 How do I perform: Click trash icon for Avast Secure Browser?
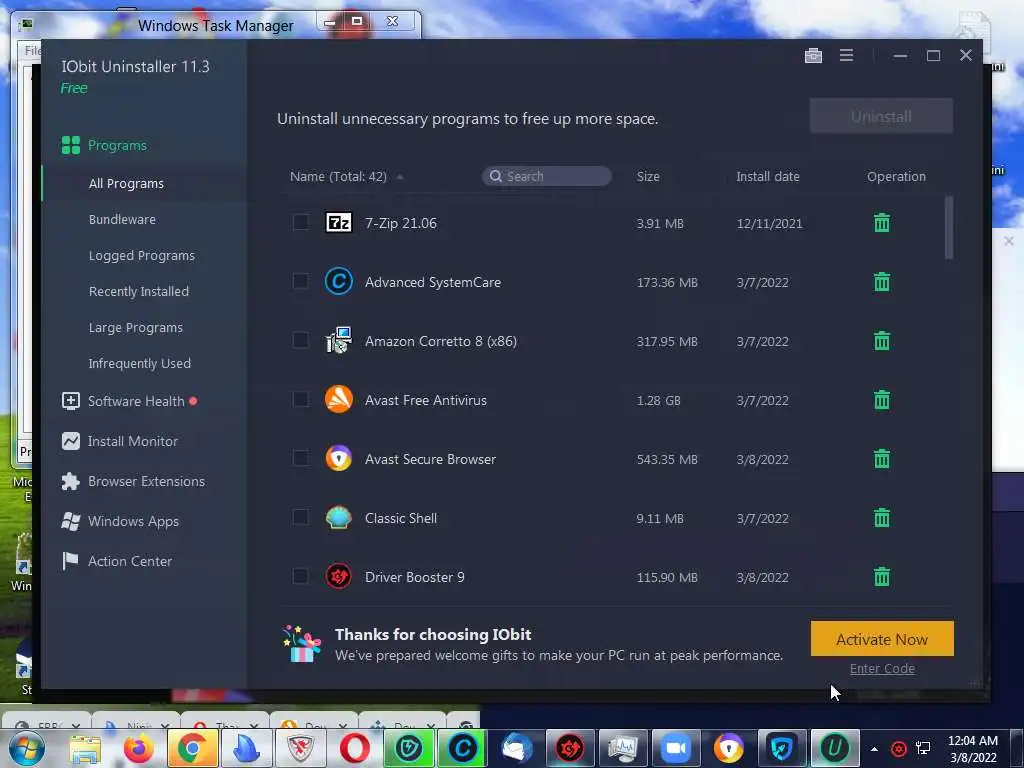(882, 459)
